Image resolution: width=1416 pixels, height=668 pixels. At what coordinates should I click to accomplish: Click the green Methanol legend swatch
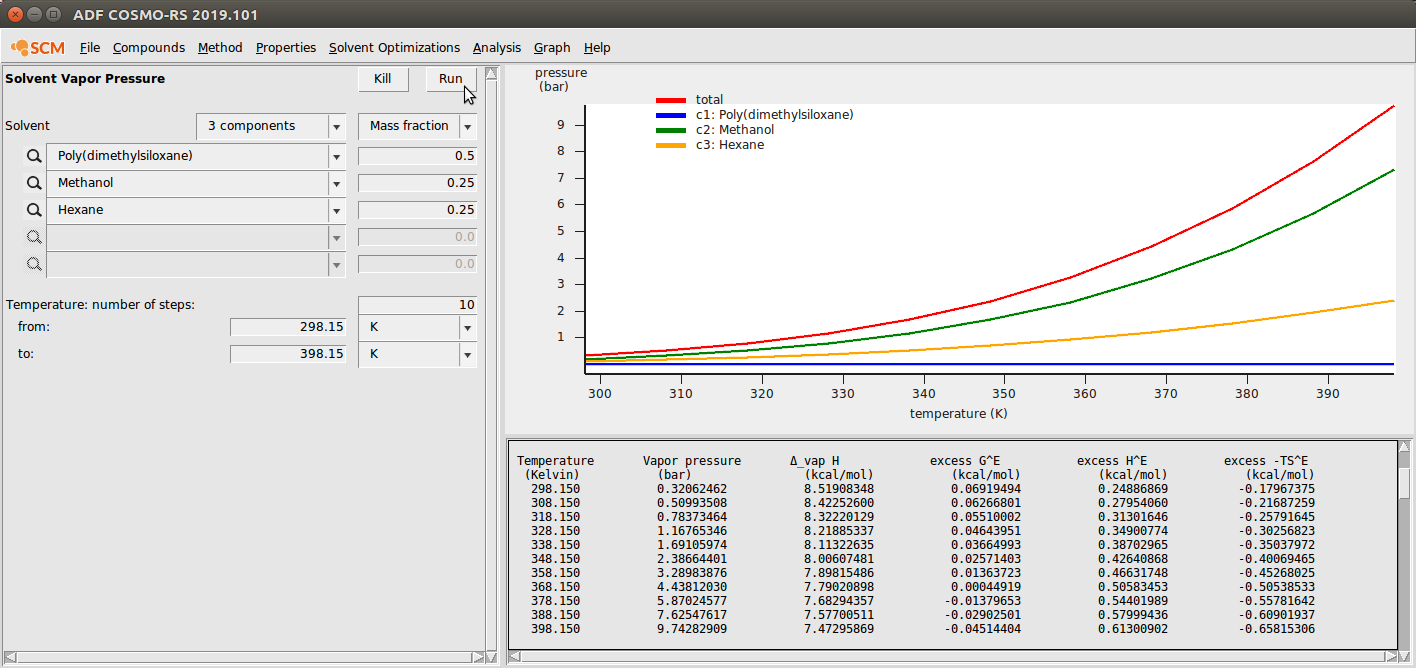click(670, 130)
